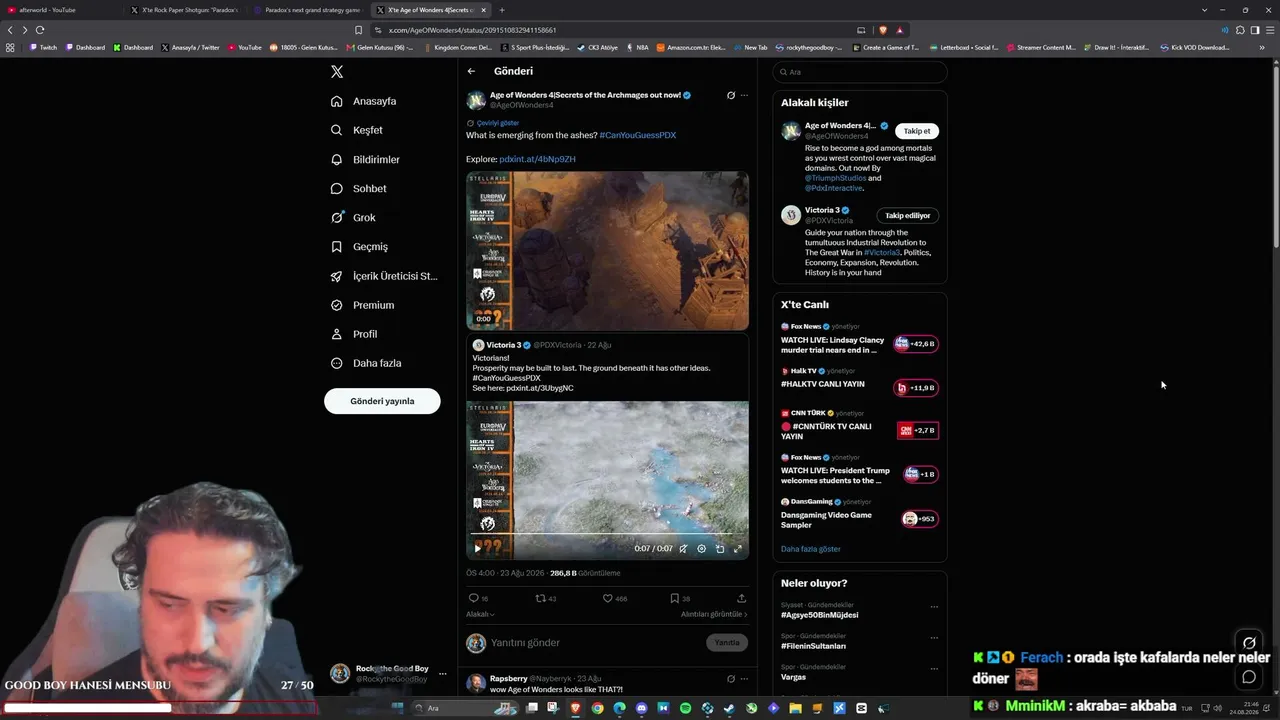Open Bildirimler notifications
The height and width of the screenshot is (720, 1280).
pos(365,159)
